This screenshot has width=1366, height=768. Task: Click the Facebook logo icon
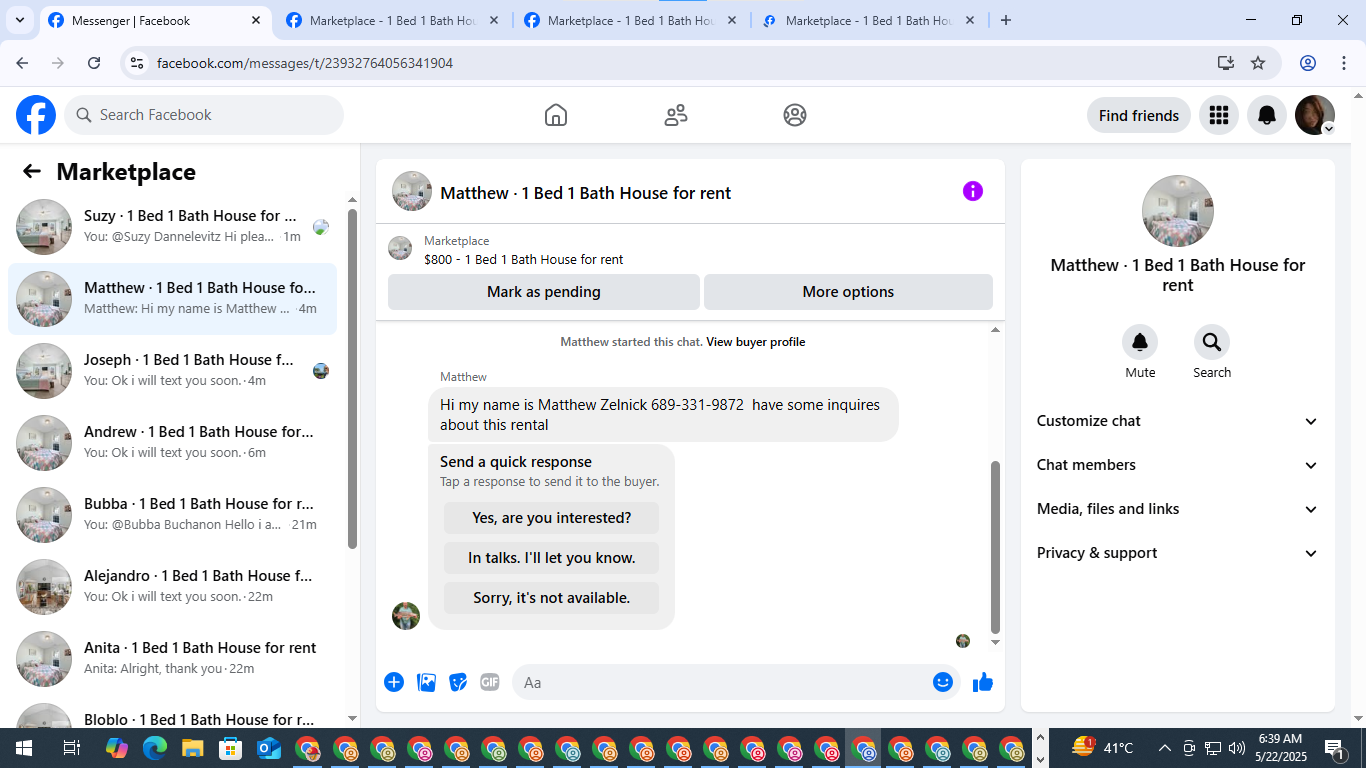(36, 115)
